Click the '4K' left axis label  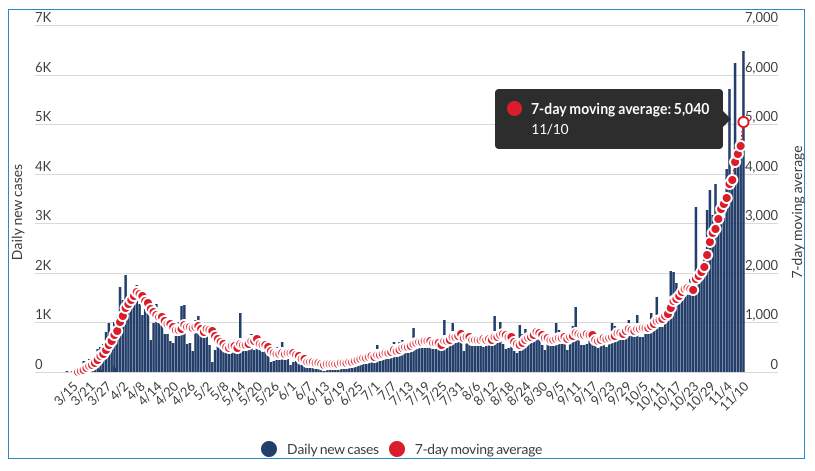[43, 166]
